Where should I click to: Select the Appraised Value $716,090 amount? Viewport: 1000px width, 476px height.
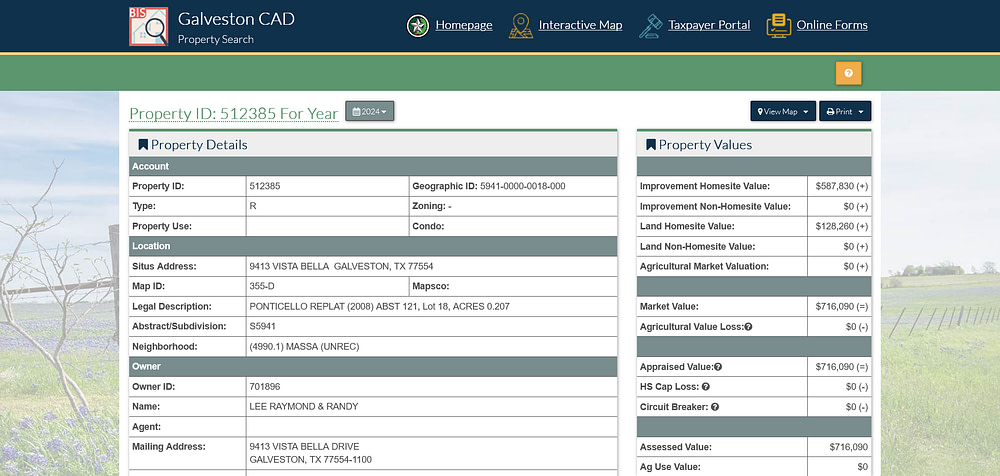[x=841, y=367]
